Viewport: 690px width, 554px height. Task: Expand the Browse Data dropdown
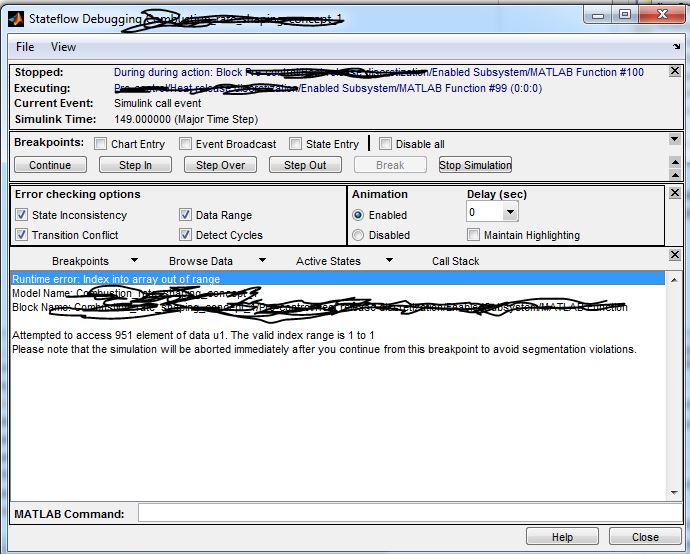pyautogui.click(x=262, y=261)
